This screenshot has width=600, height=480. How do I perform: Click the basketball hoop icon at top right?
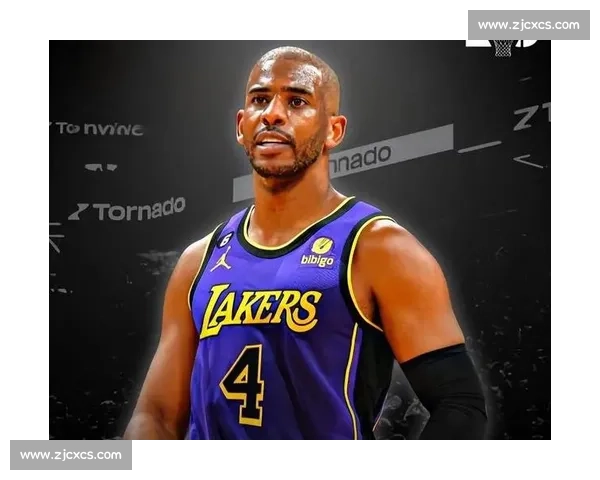point(503,47)
